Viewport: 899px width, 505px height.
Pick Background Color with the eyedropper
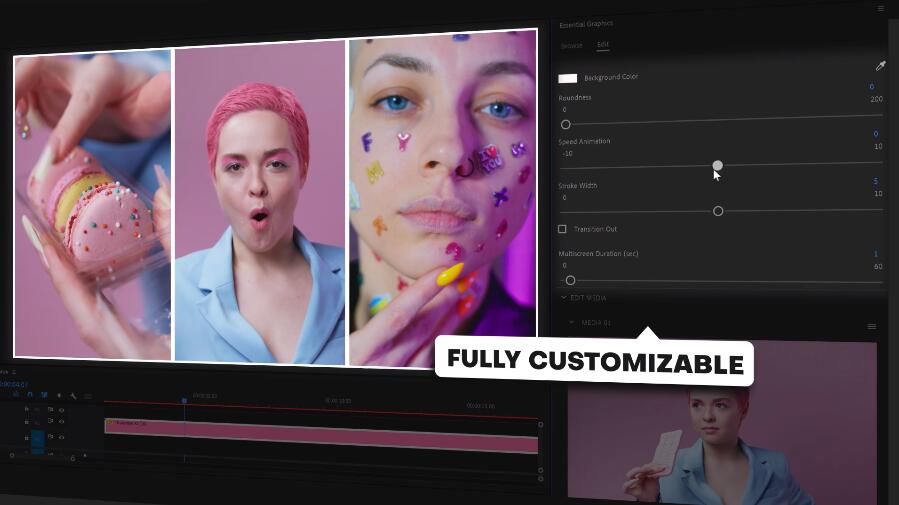click(x=880, y=66)
